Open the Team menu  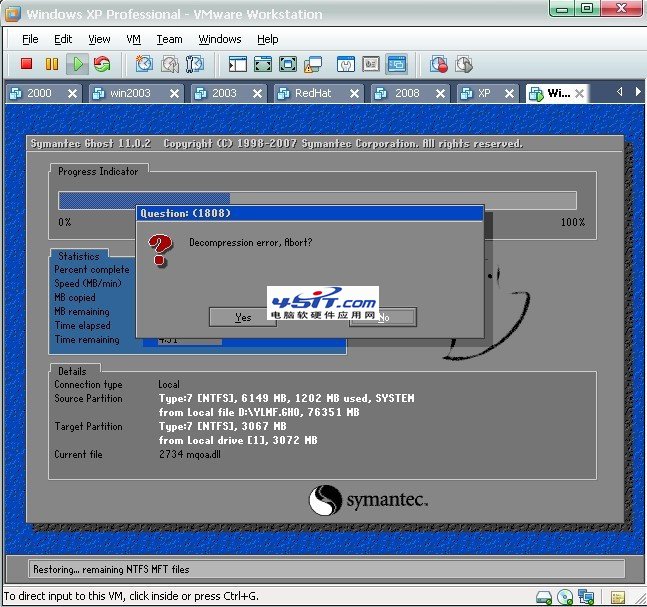coord(169,39)
